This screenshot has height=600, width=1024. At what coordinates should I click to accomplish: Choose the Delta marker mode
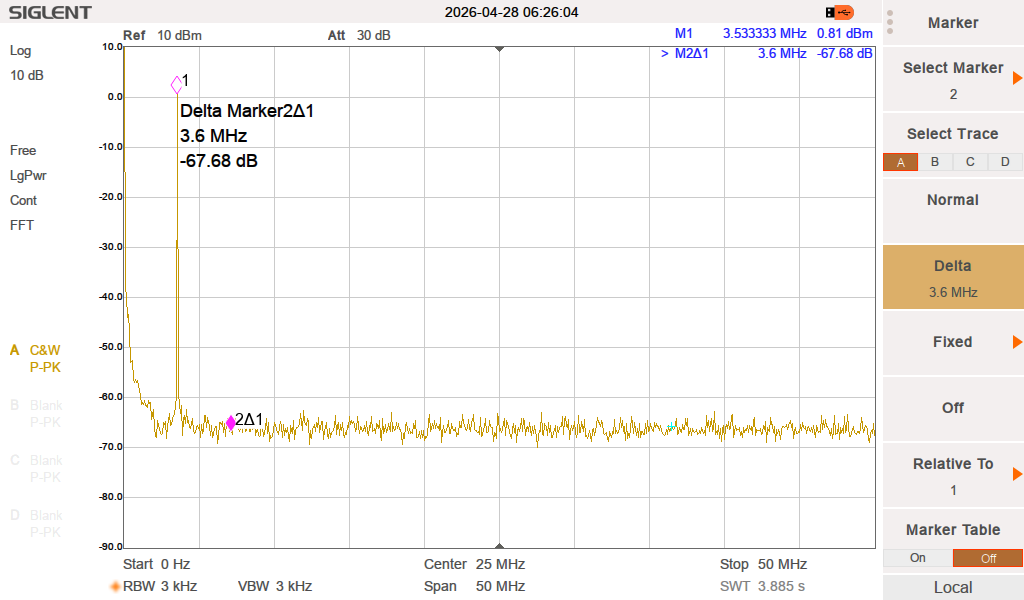(952, 276)
